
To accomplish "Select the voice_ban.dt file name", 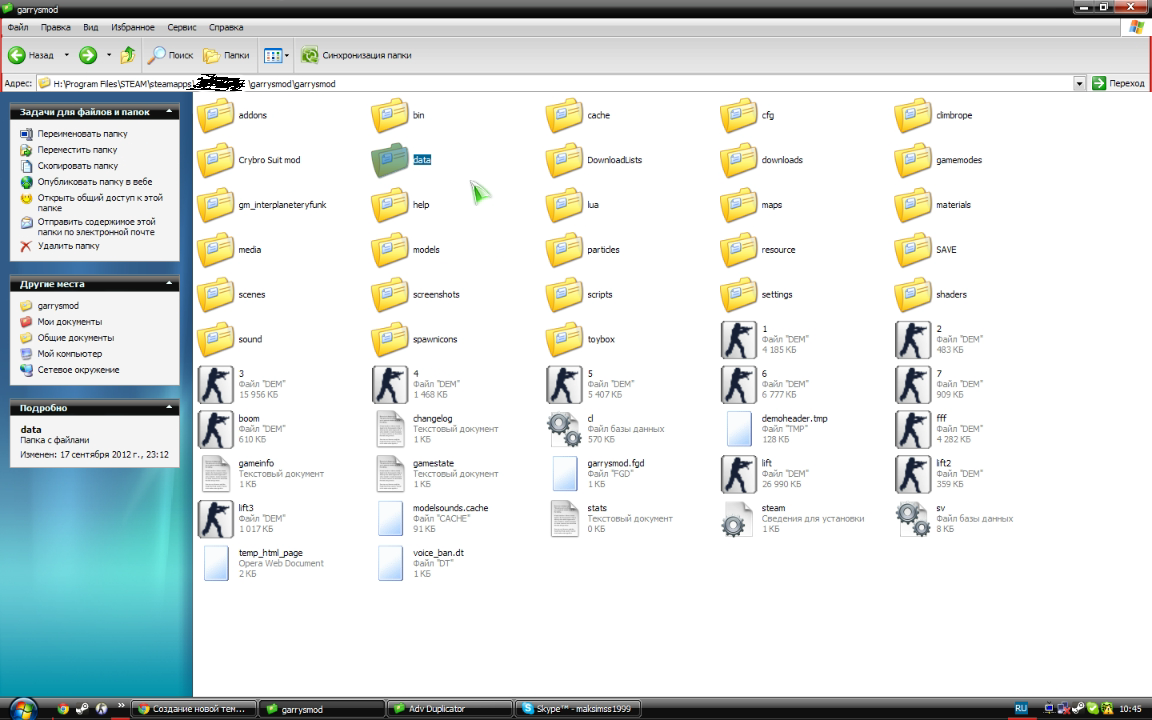I will 438,553.
